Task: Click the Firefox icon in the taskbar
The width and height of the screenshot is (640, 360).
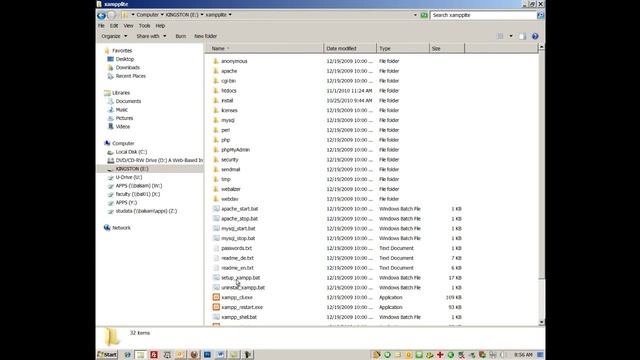Action: coord(194,355)
